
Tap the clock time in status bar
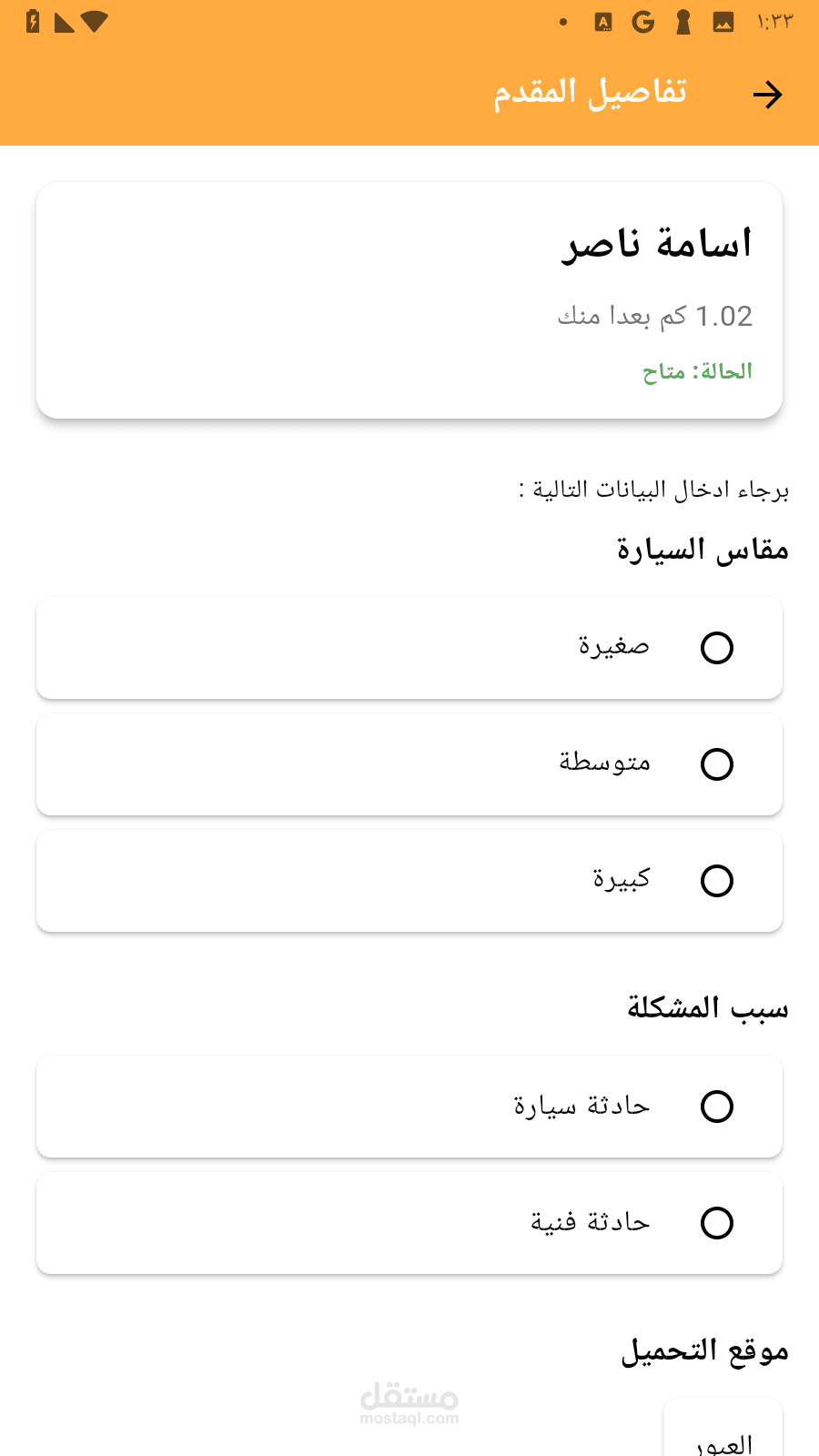774,22
